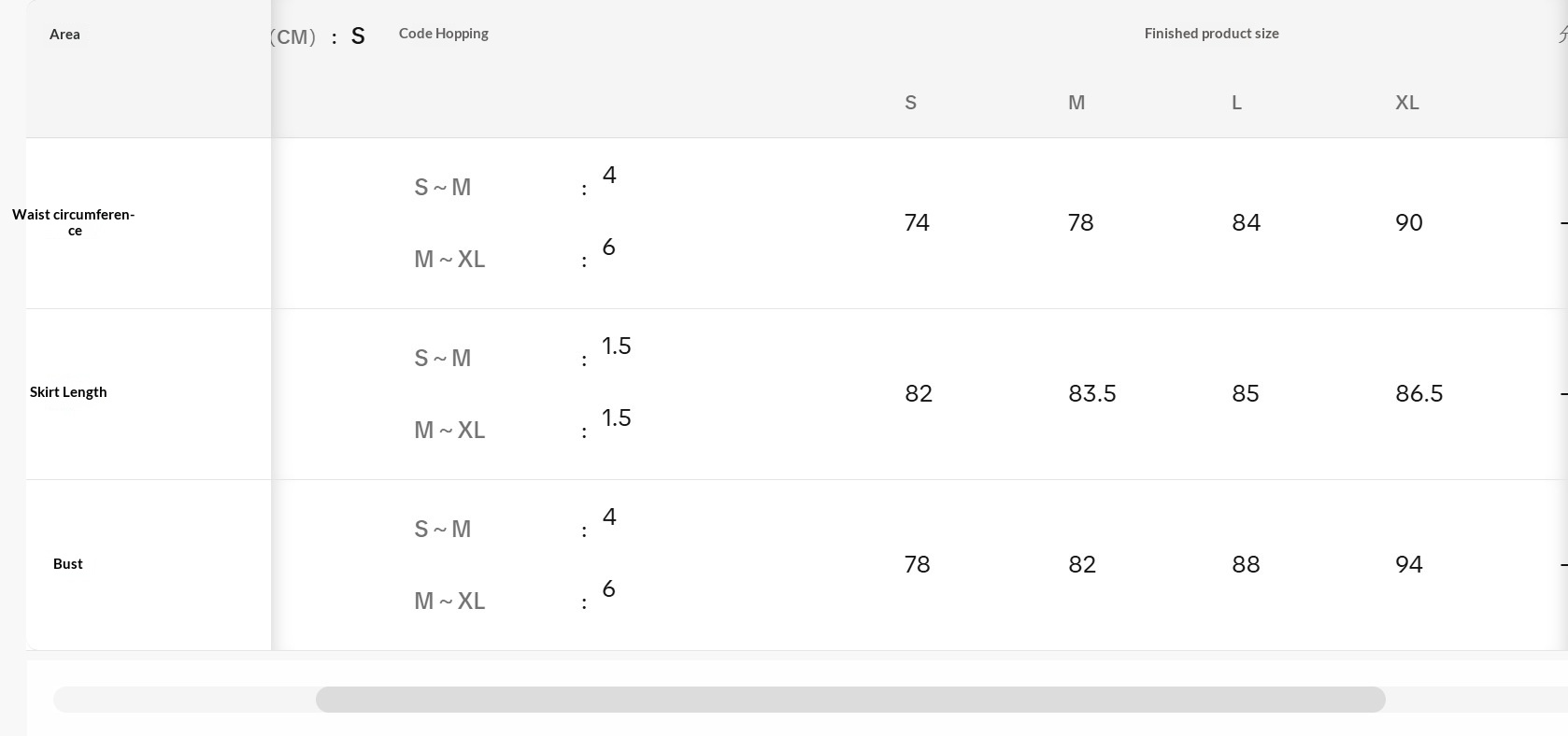Click waist size S value 74

point(917,223)
